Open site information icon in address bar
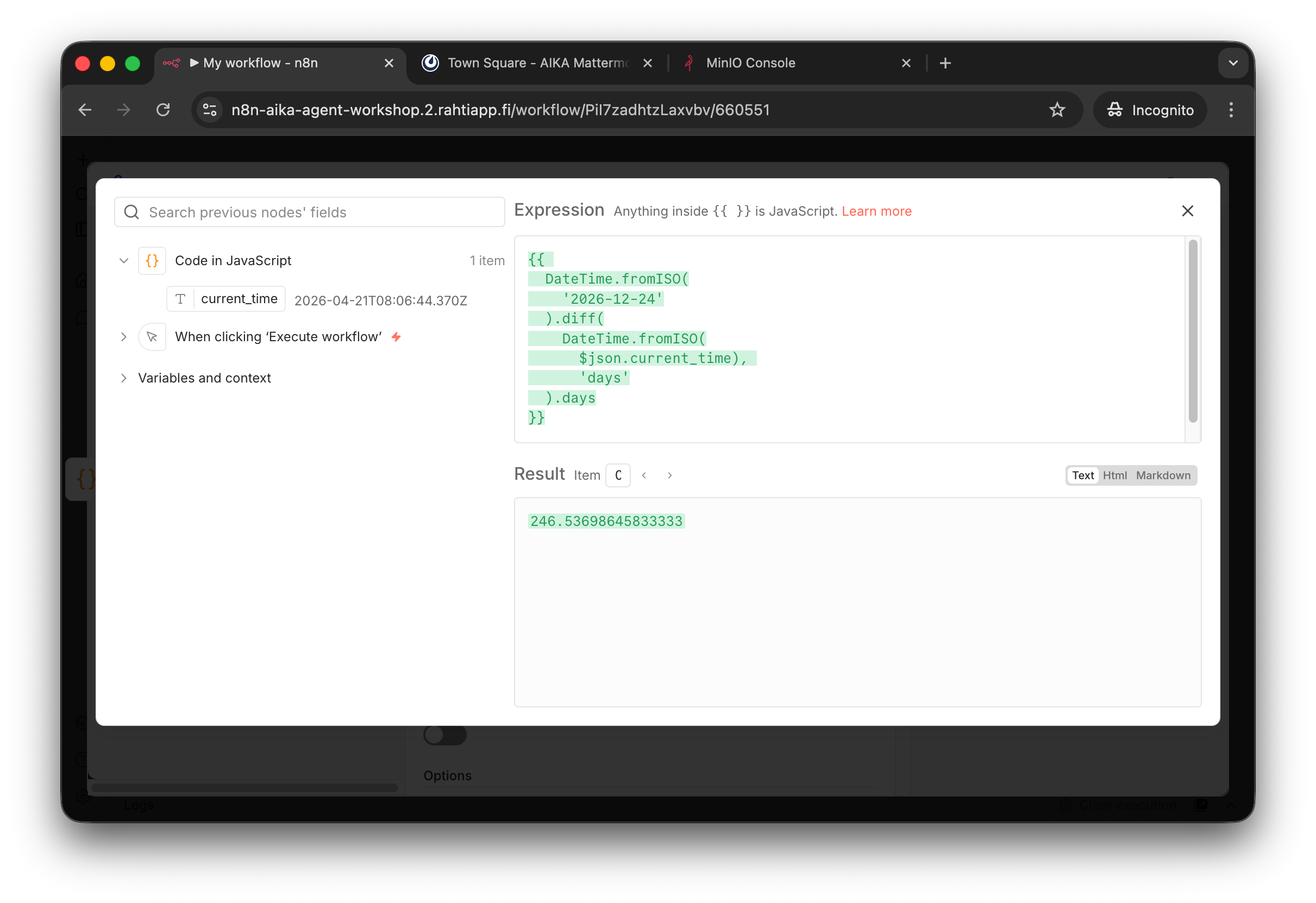Screen dimensions: 1316x903 pos(210,110)
